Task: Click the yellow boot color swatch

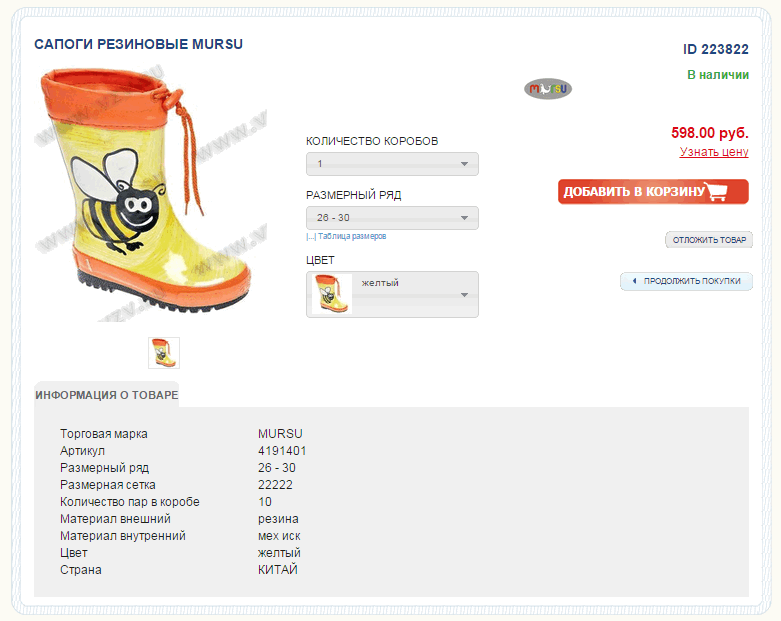Action: coord(331,295)
